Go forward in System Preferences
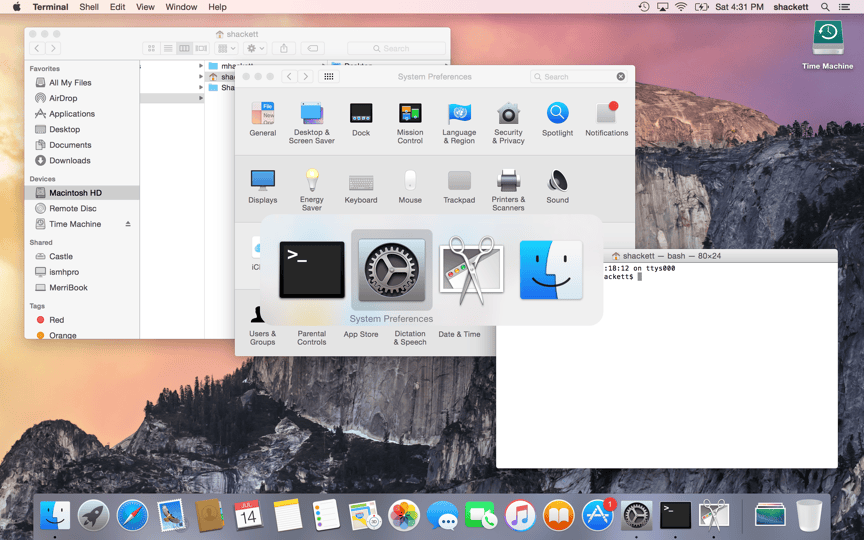The image size is (864, 540). coord(305,77)
